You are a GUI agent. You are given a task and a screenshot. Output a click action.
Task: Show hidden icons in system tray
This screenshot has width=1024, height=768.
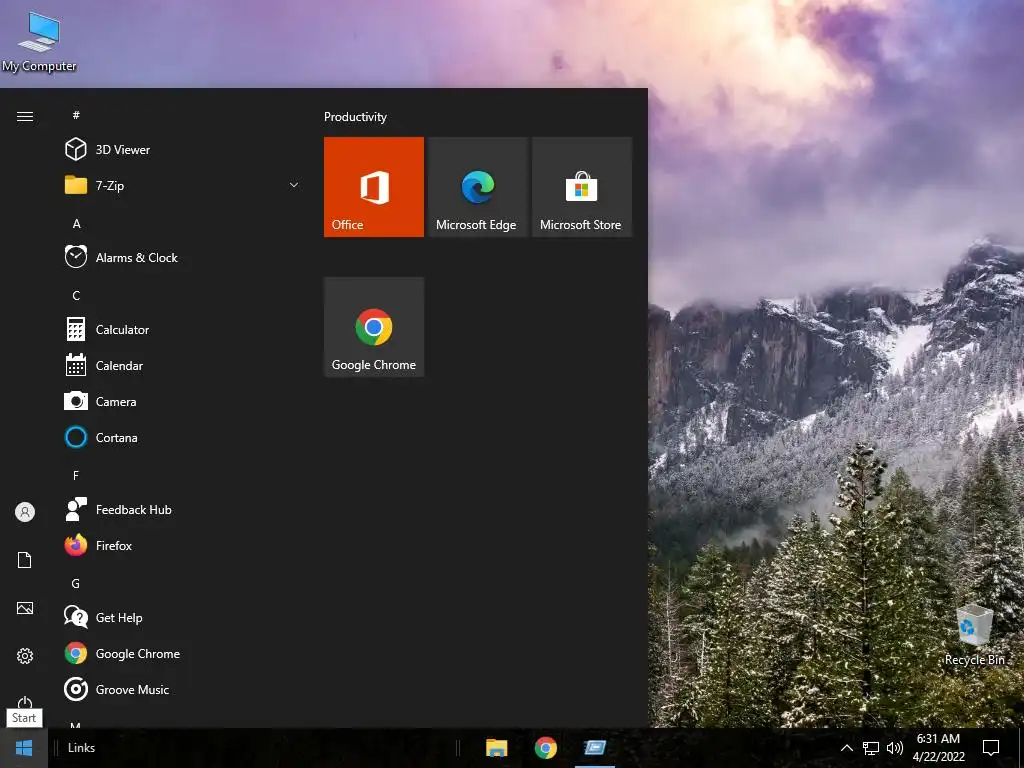pos(846,748)
